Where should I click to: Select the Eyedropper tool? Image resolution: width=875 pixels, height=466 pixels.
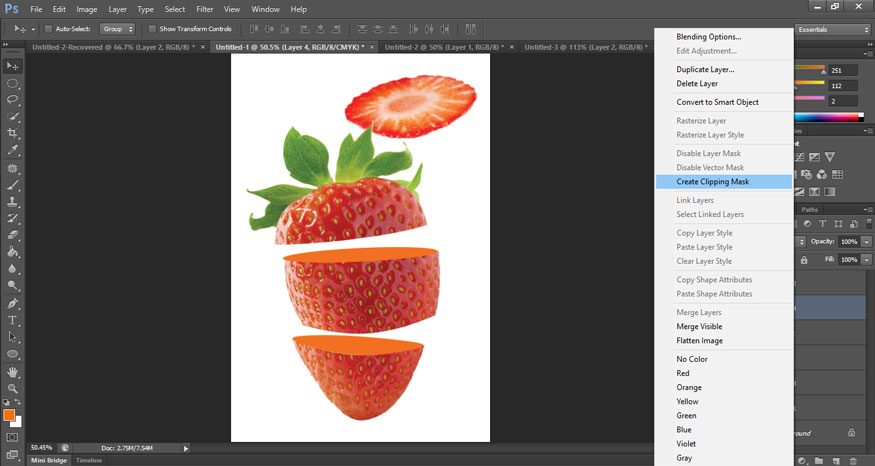[13, 150]
